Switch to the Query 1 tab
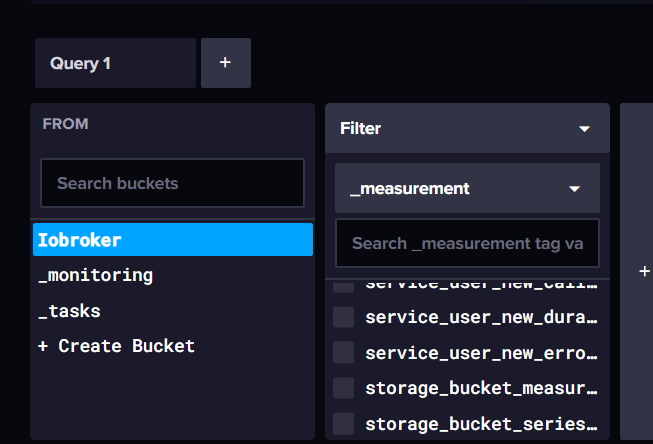Screen dimensions: 653x444 (x=115, y=63)
